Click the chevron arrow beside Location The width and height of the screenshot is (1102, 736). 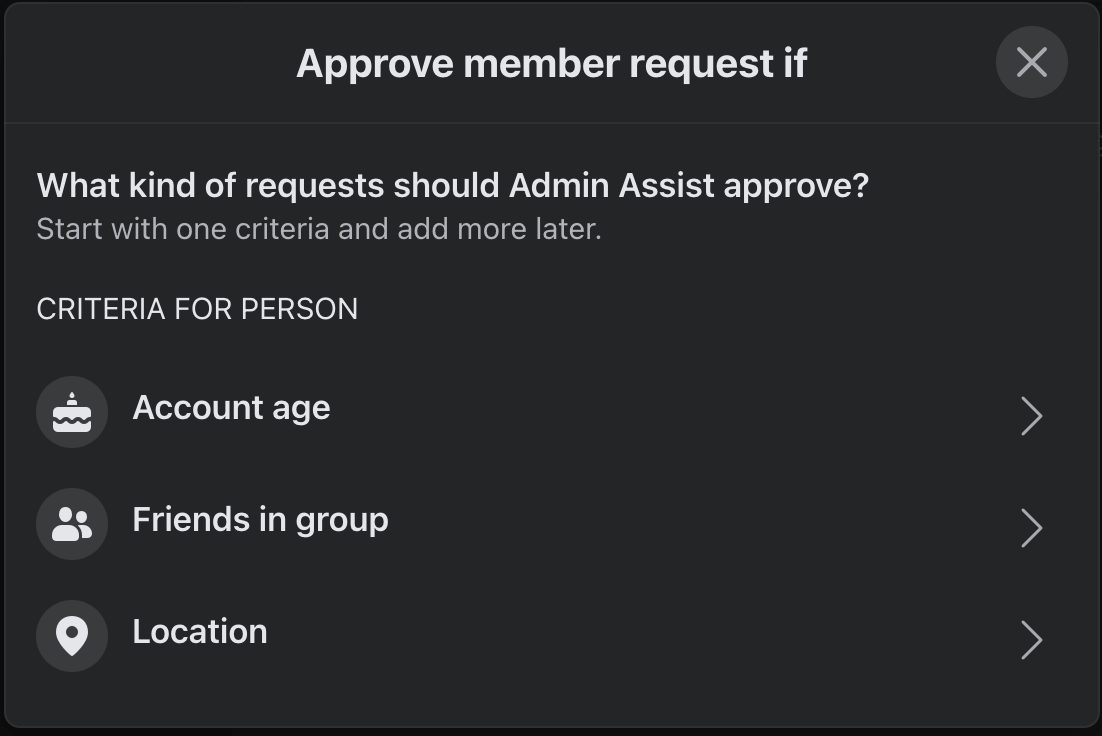click(x=1031, y=639)
